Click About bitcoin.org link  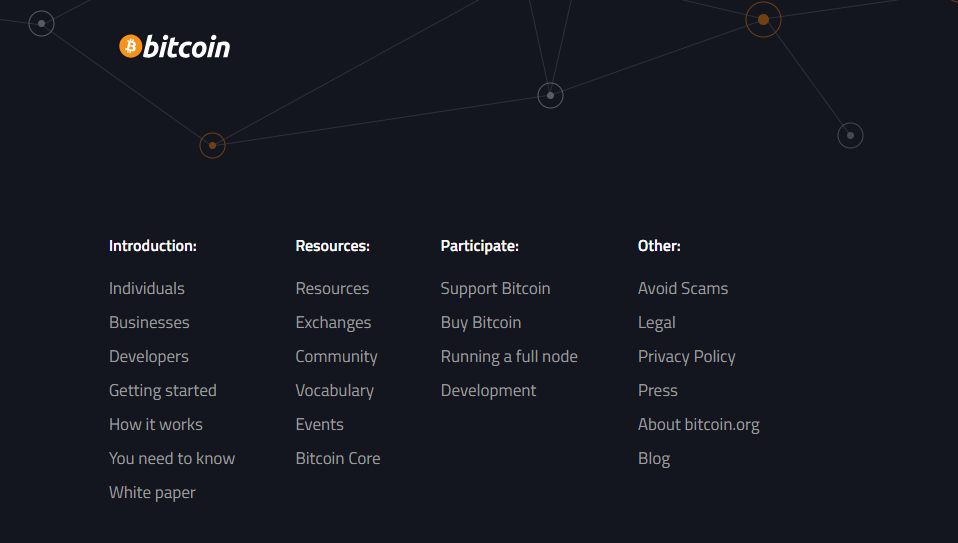coord(698,424)
